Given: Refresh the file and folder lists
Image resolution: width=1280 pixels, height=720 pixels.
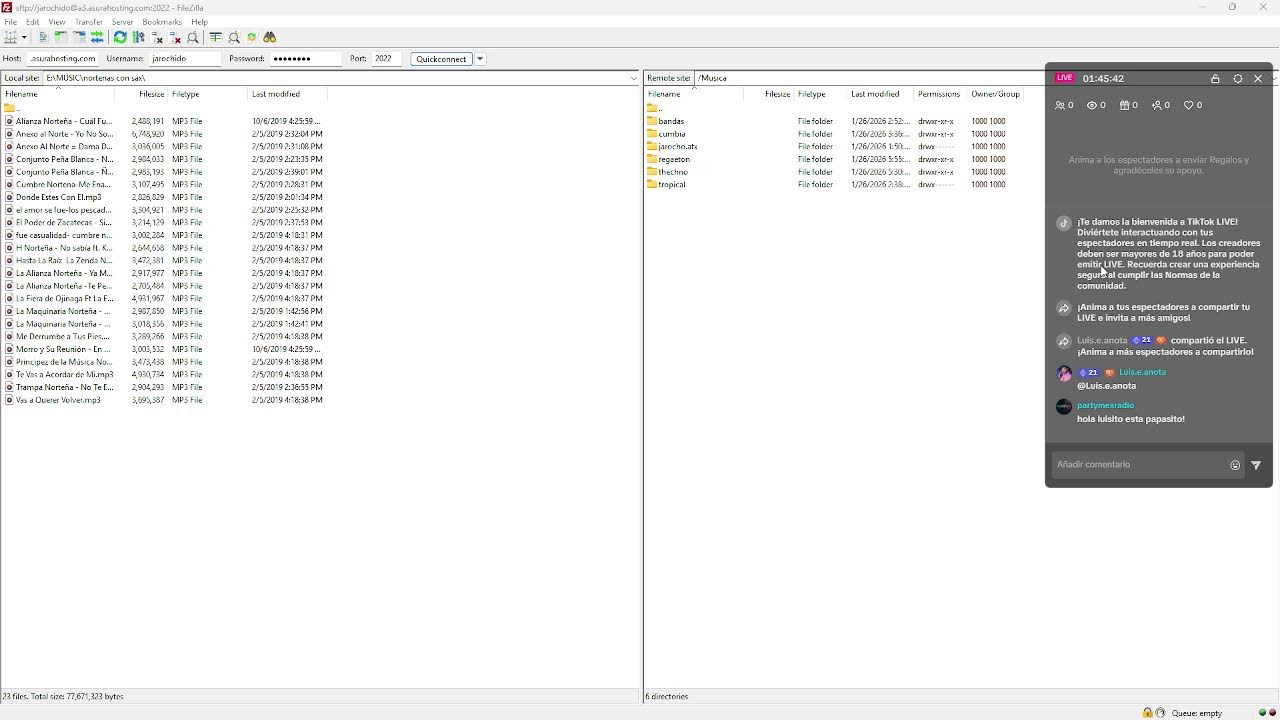Looking at the screenshot, I should point(120,37).
